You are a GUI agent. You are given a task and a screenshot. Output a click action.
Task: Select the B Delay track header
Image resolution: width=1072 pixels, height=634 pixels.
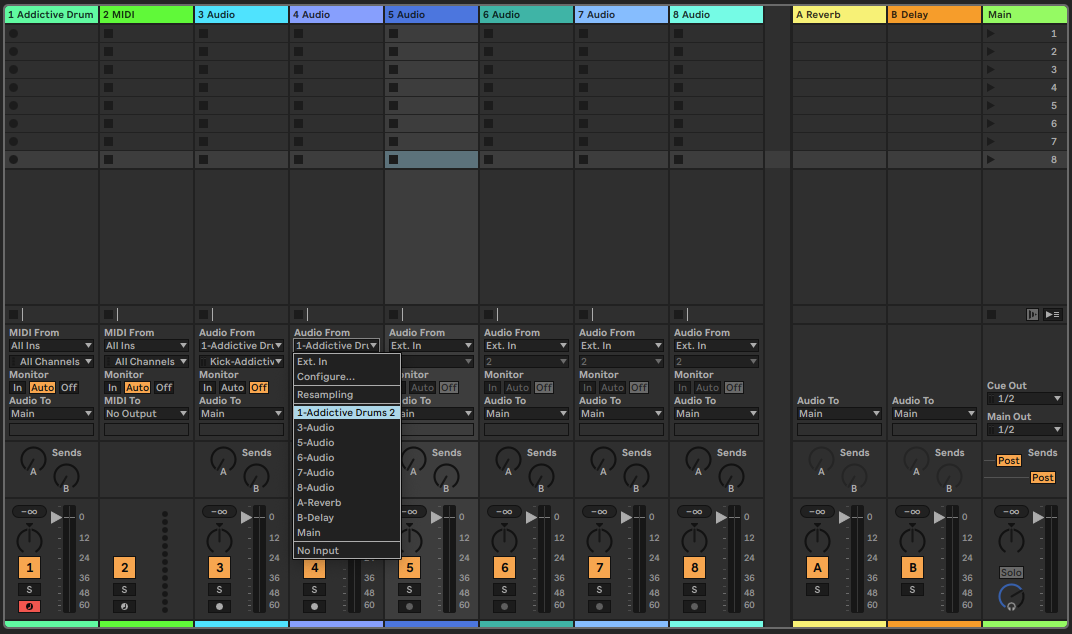click(x=934, y=14)
